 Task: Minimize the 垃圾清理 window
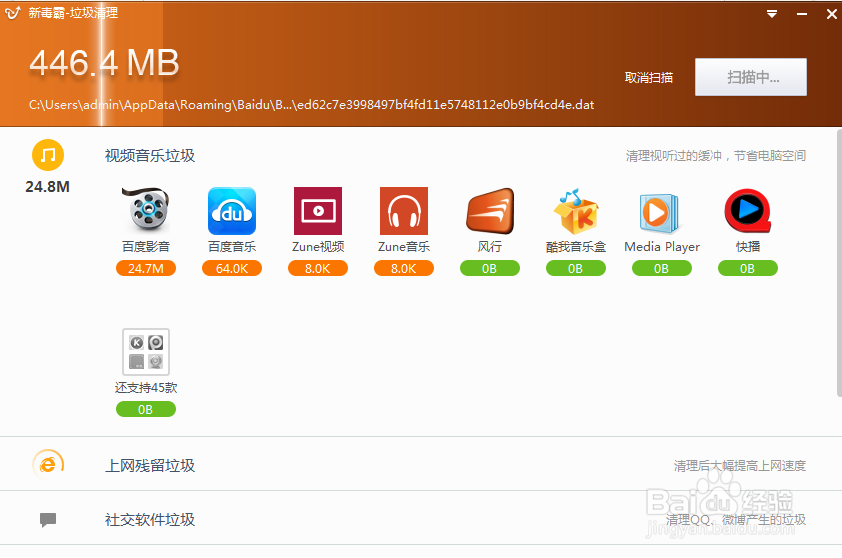pyautogui.click(x=802, y=14)
